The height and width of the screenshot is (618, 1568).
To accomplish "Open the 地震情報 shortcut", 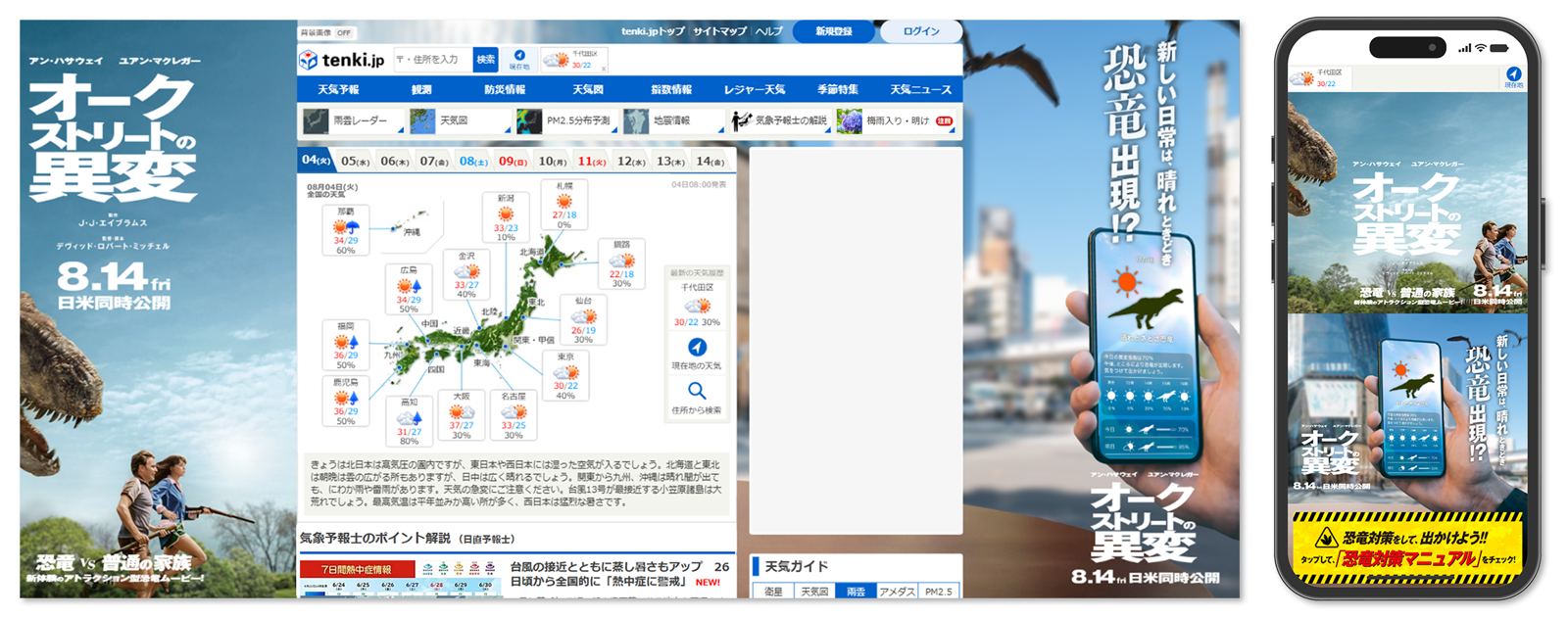I will [672, 120].
